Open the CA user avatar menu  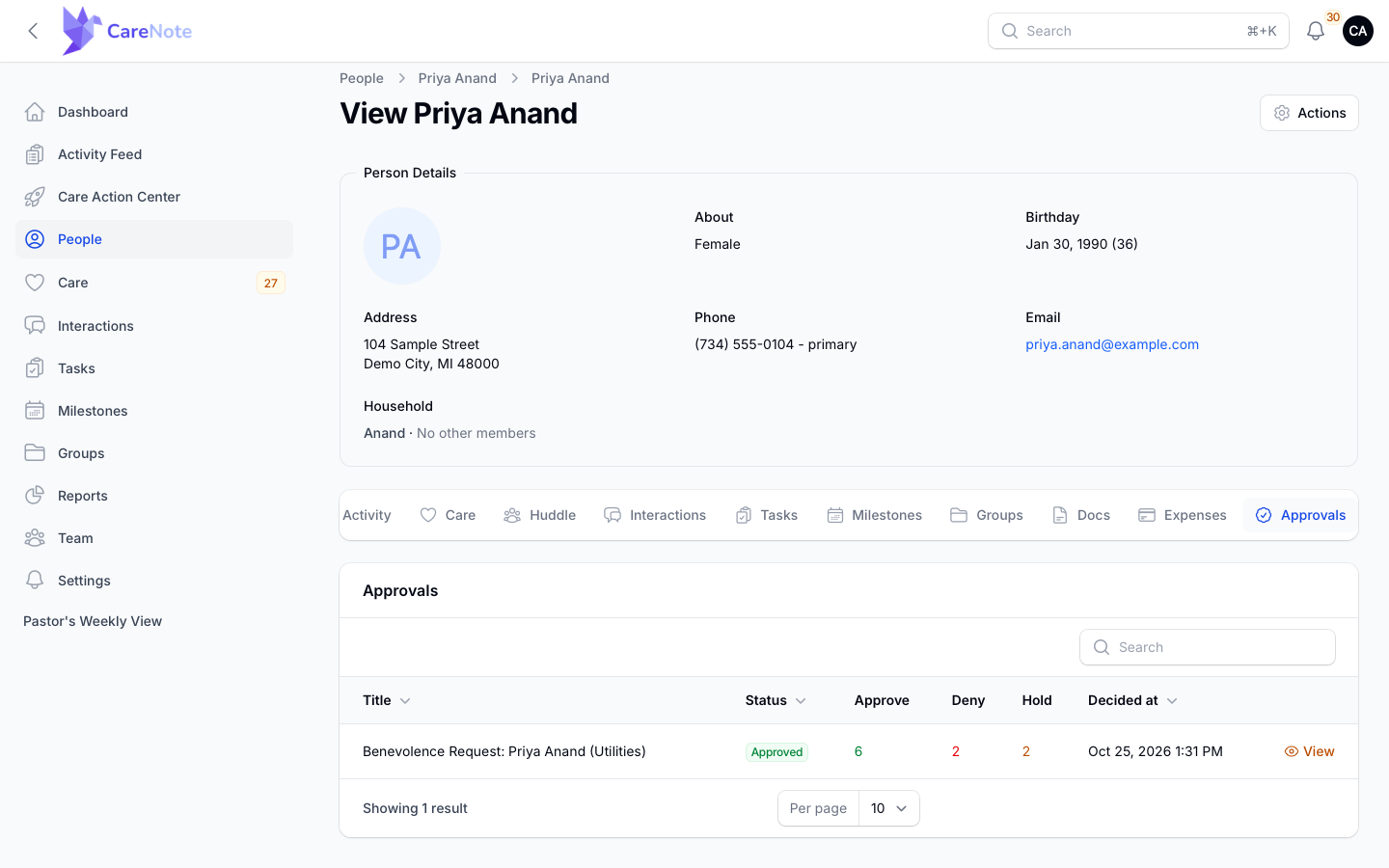point(1358,31)
